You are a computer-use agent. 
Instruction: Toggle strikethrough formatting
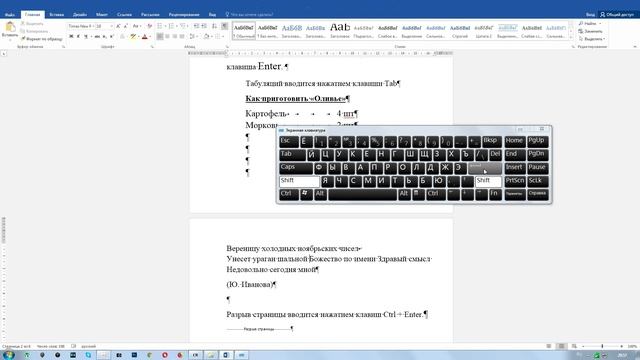pos(97,37)
